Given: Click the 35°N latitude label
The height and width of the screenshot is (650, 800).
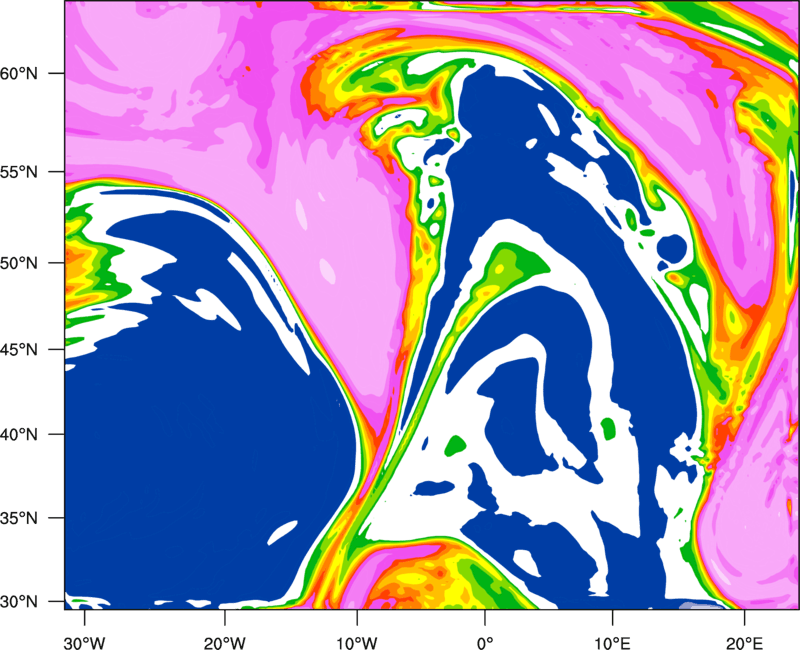Looking at the screenshot, I should tap(19, 518).
